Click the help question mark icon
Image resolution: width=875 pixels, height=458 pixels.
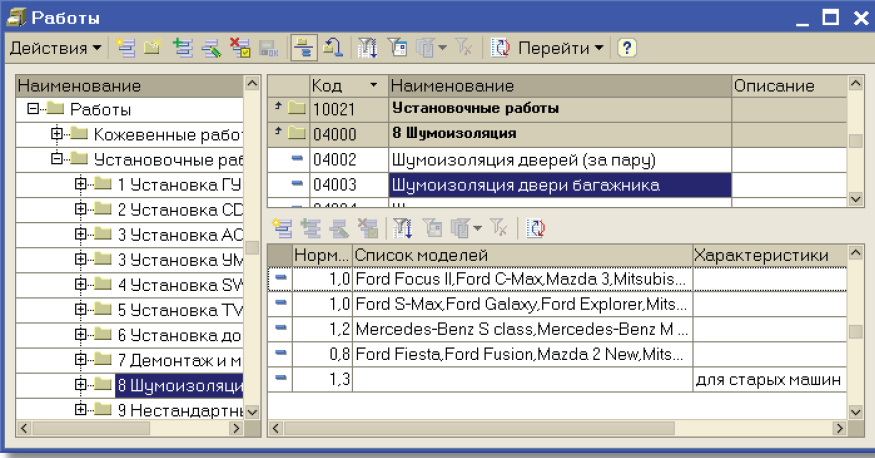coord(627,48)
